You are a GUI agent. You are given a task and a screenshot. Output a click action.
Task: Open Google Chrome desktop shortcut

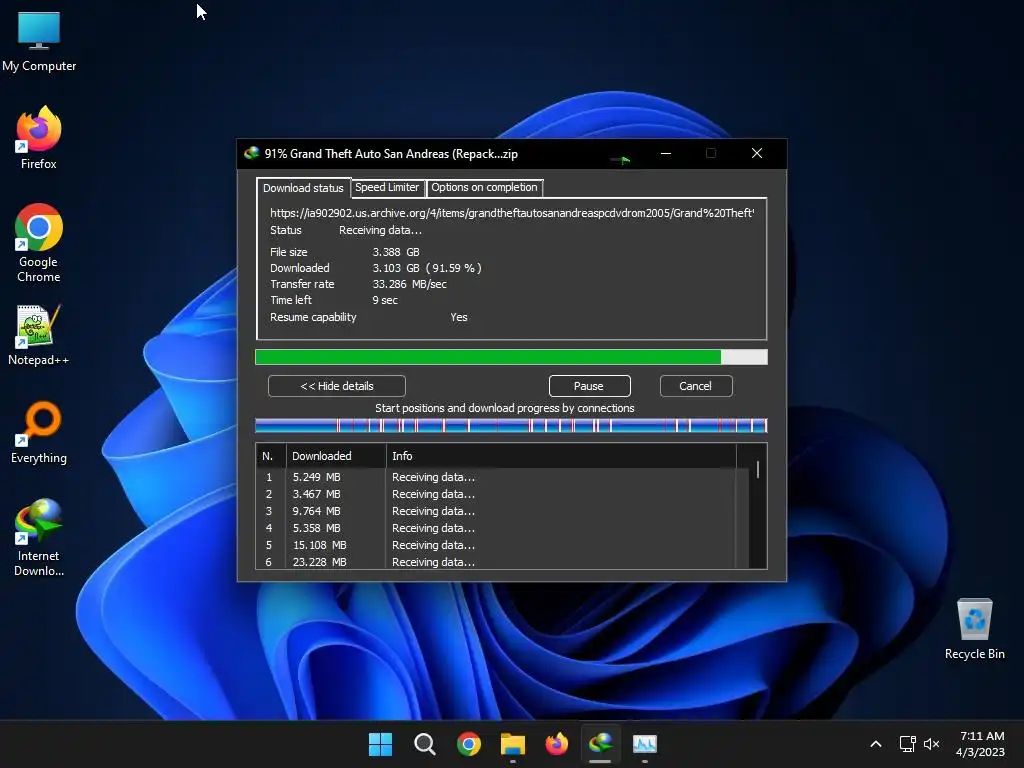(39, 243)
